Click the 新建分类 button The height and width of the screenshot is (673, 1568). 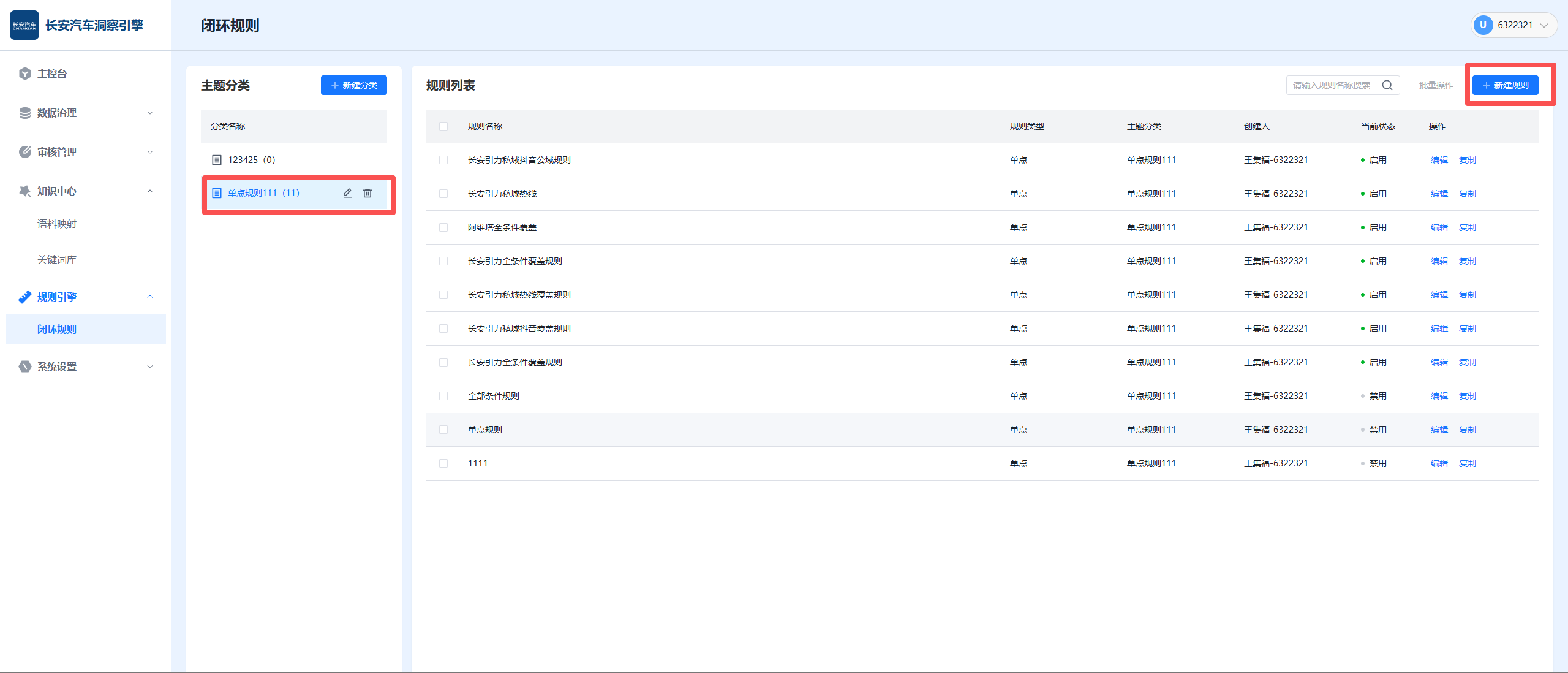point(354,85)
